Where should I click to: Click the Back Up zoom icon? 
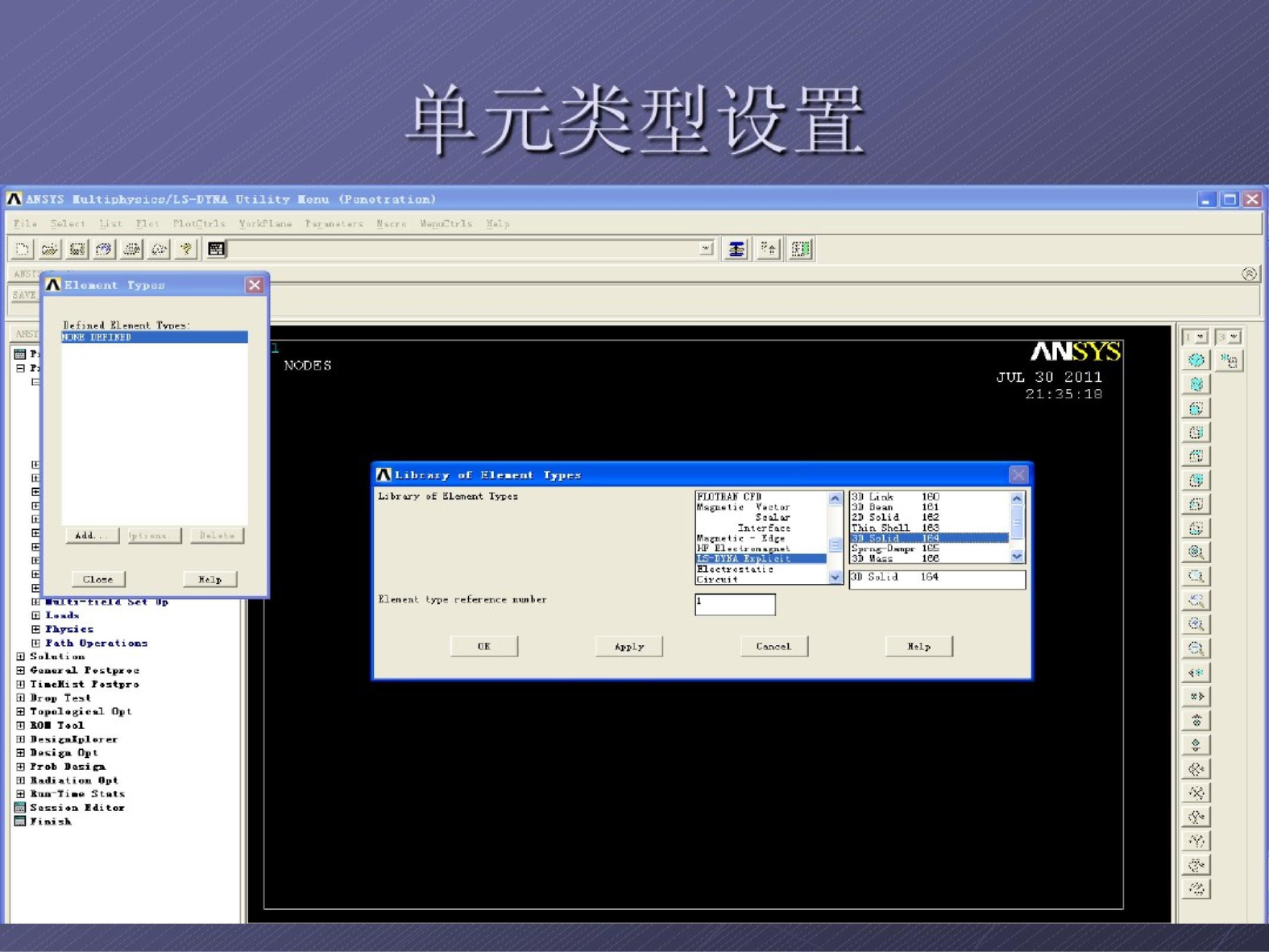[1196, 600]
